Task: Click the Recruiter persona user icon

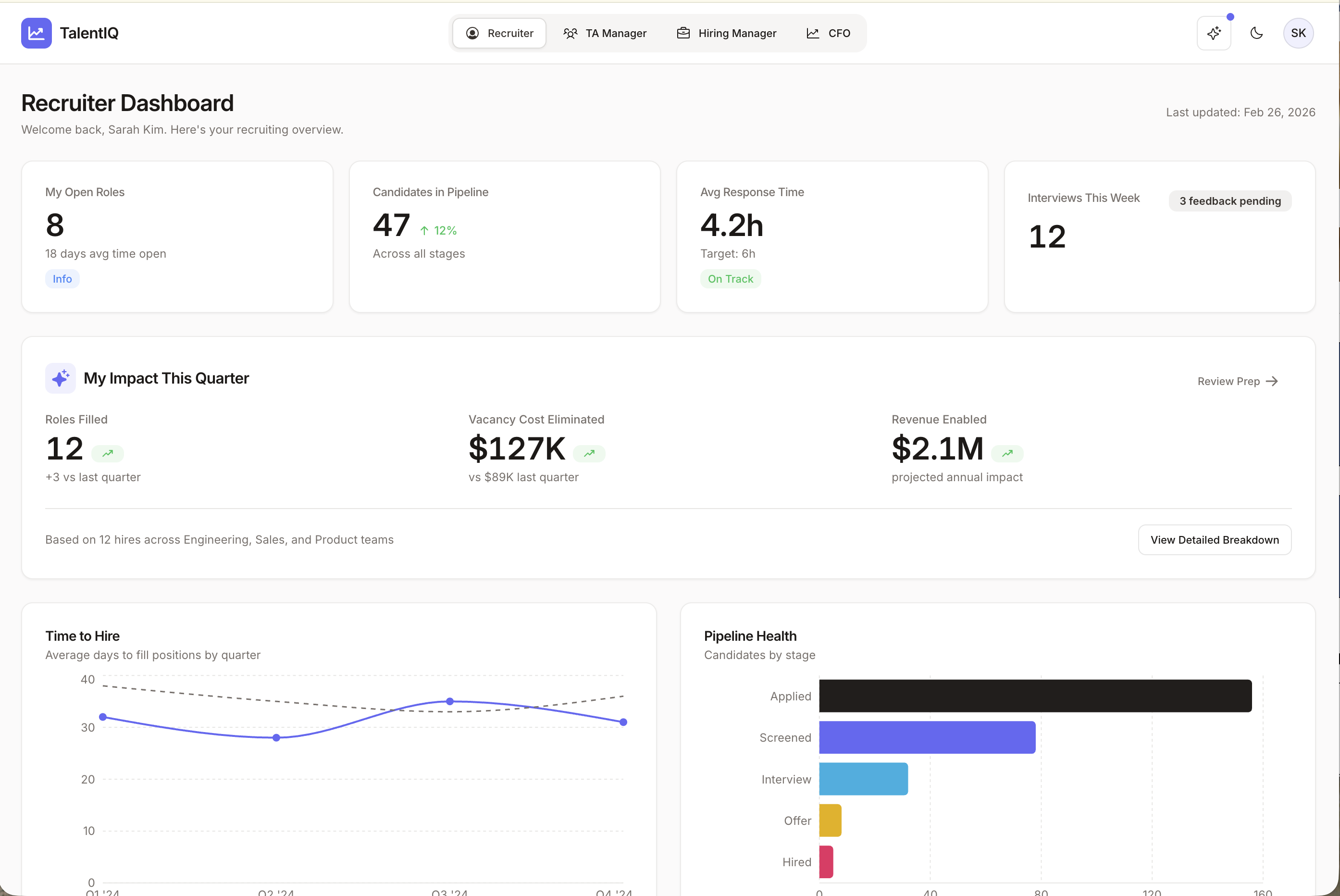Action: coord(472,33)
